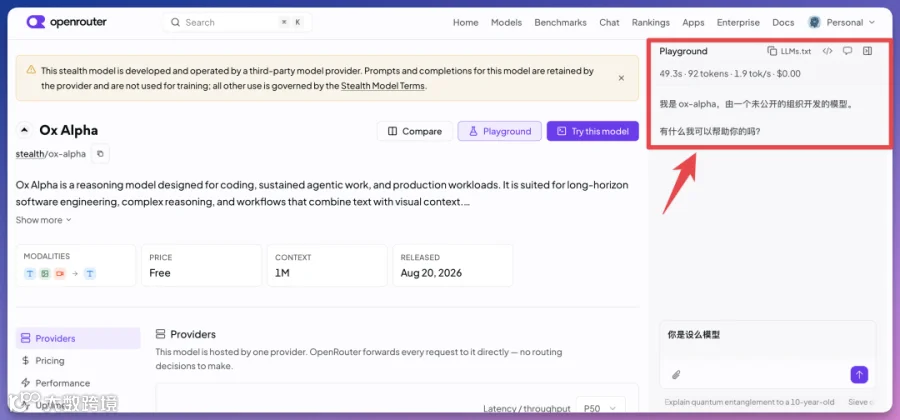Viewport: 900px width, 420px height.
Task: Click the 1M context value
Action: 282,273
